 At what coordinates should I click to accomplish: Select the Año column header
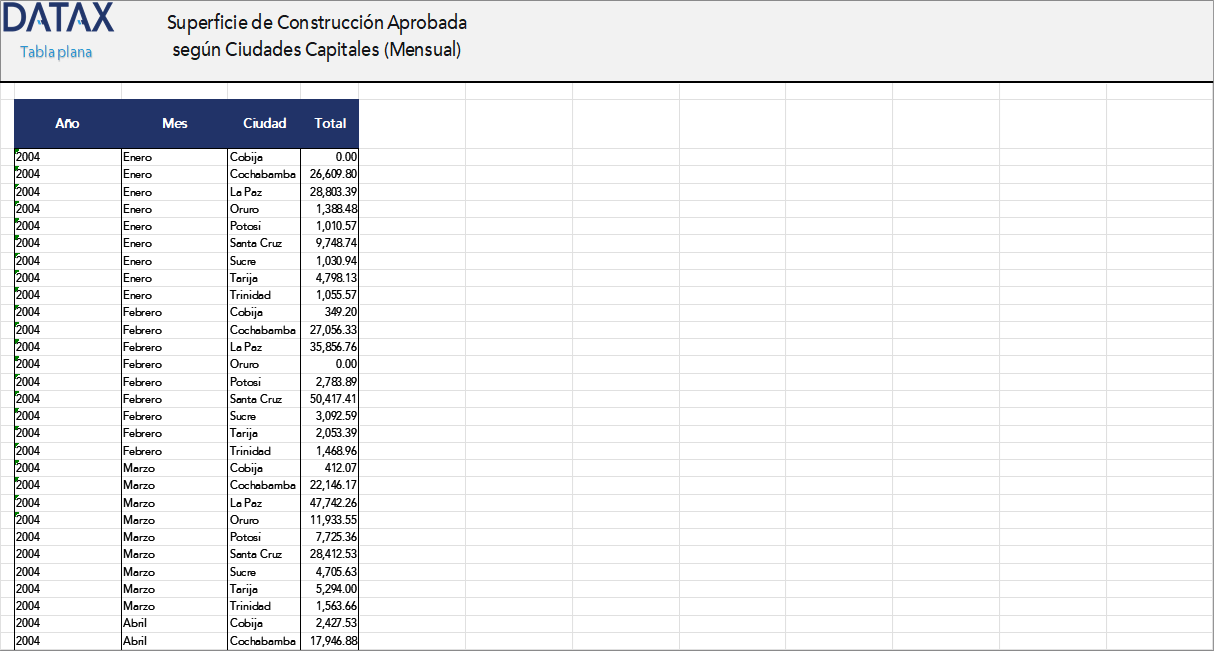coord(66,124)
